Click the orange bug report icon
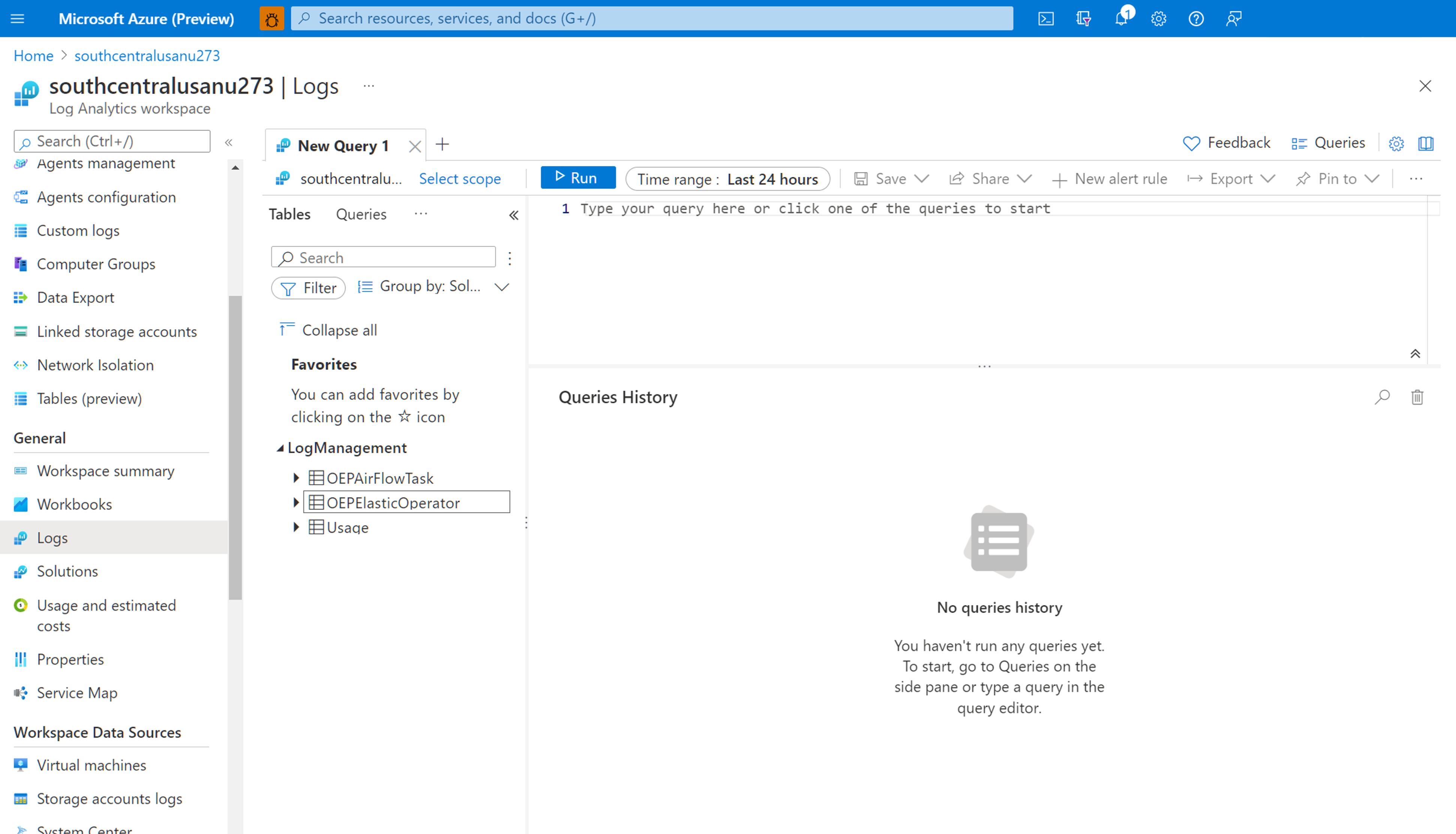 point(271,18)
